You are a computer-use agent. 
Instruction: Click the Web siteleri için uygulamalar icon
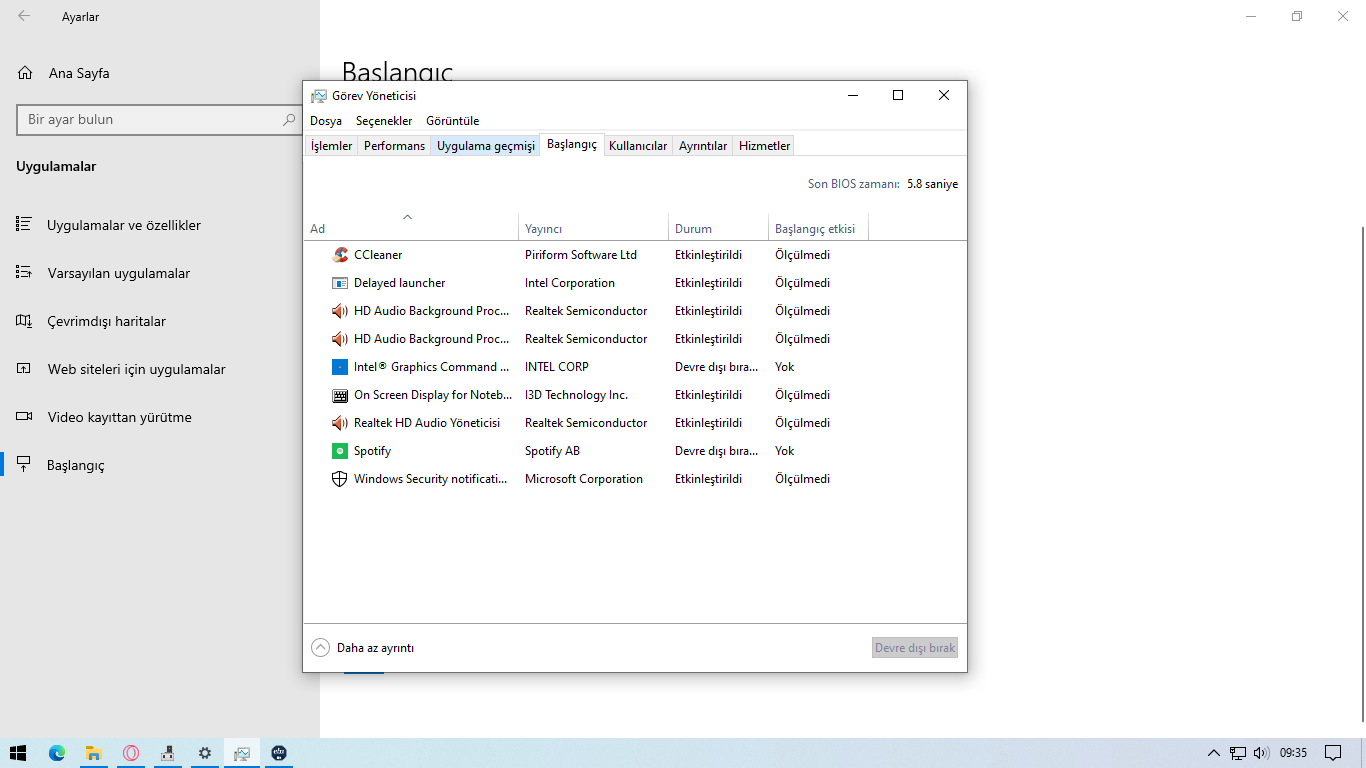pyautogui.click(x=24, y=369)
